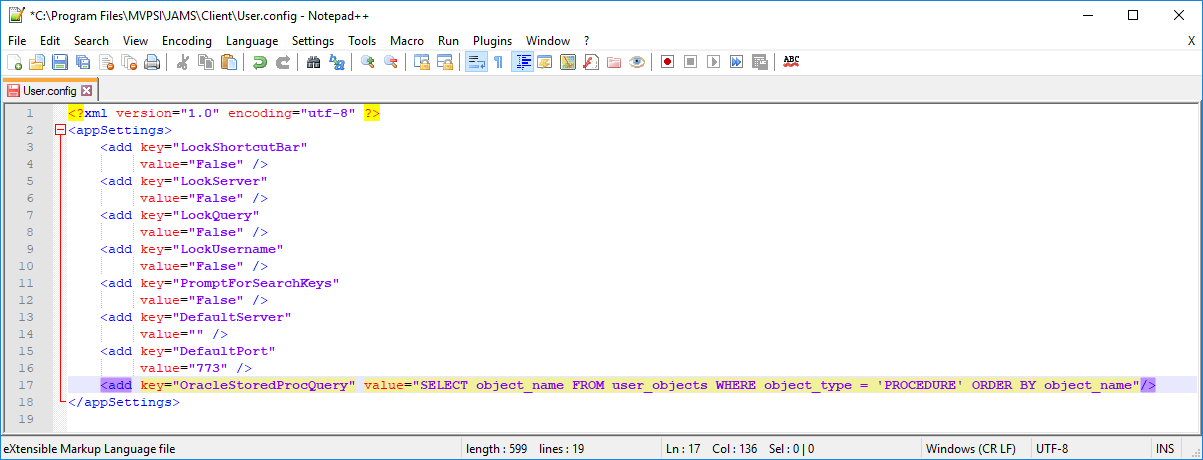Click the LockShortcutBar key text
1203x460 pixels.
[x=241, y=147]
